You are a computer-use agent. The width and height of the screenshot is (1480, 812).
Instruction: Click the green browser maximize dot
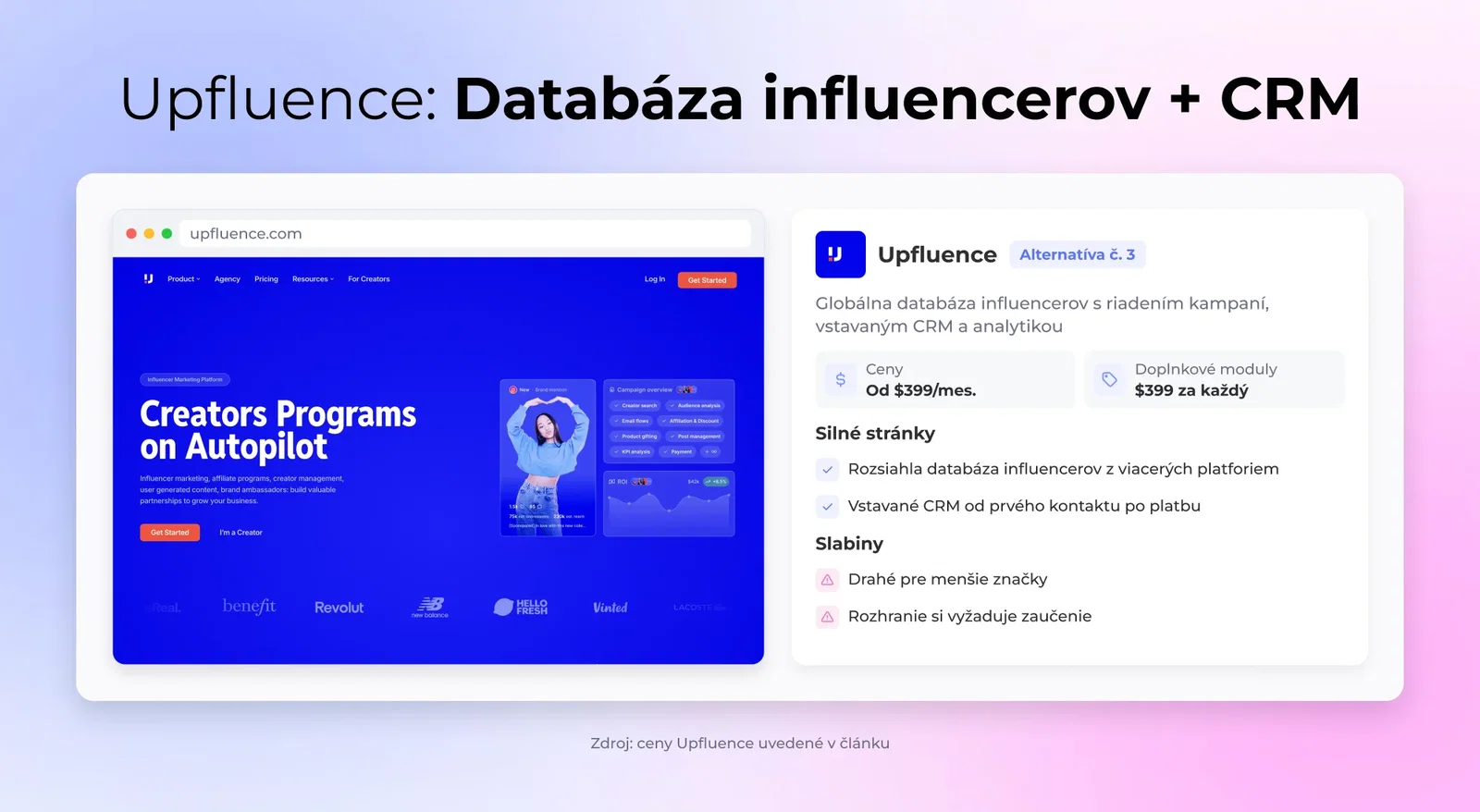166,234
